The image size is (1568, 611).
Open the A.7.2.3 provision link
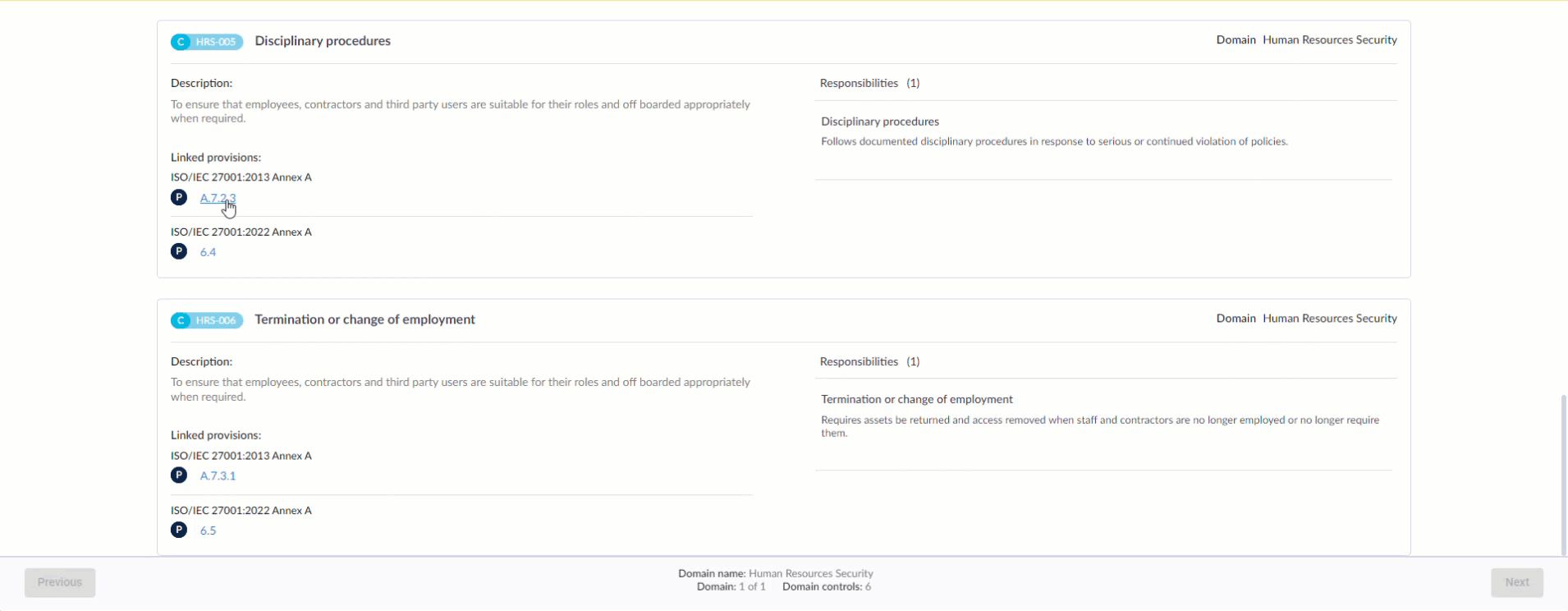coord(218,198)
